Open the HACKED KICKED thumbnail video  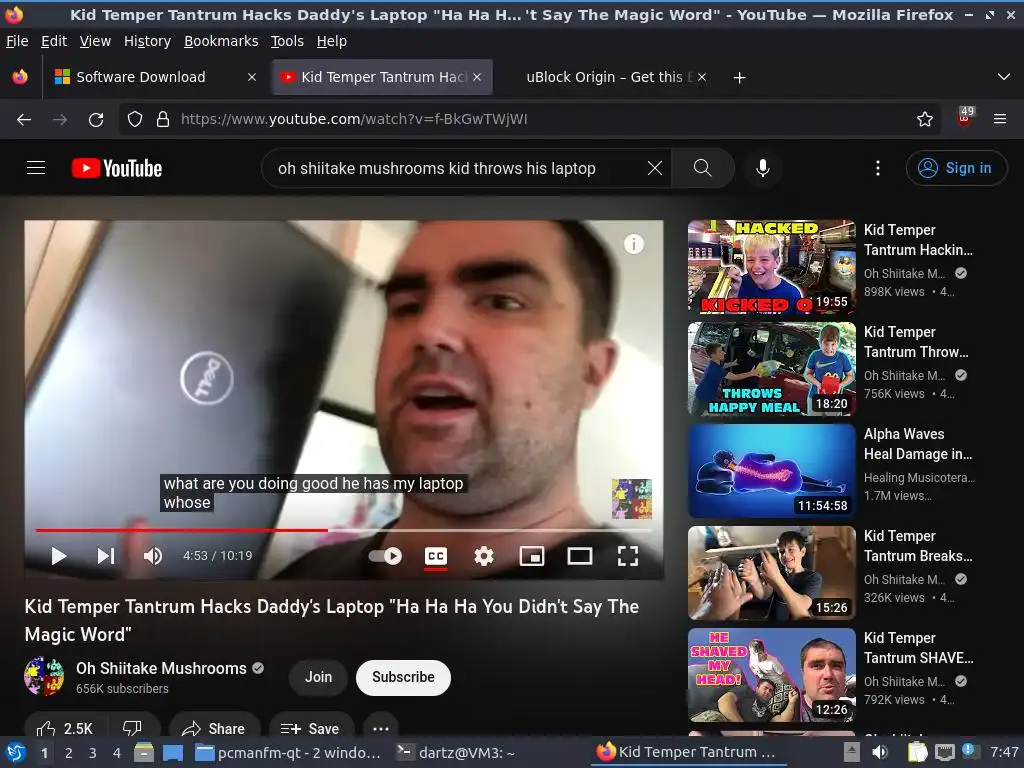click(x=771, y=266)
